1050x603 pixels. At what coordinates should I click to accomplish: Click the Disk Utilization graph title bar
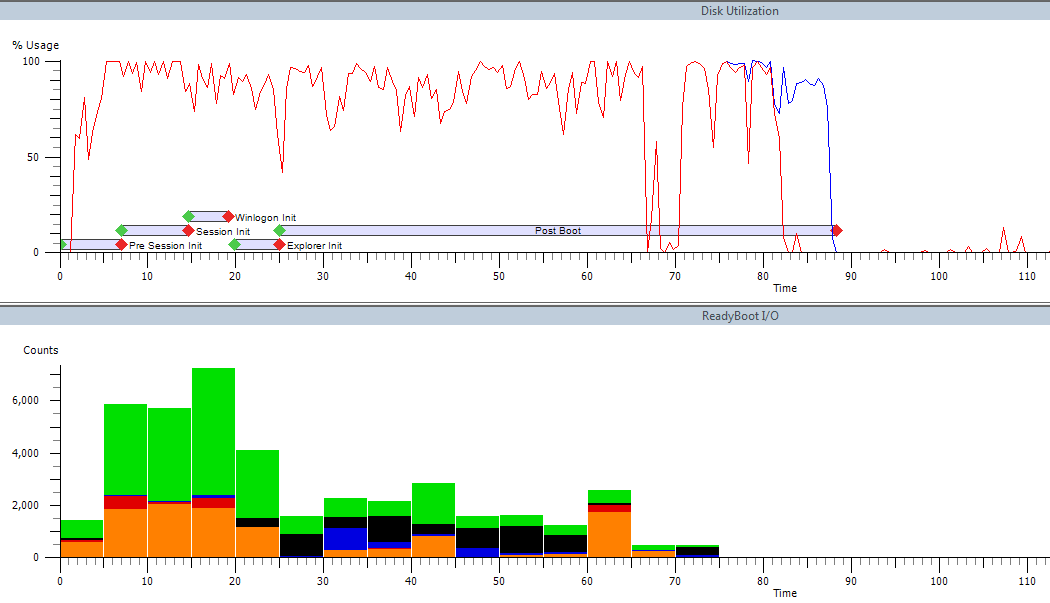tap(739, 11)
